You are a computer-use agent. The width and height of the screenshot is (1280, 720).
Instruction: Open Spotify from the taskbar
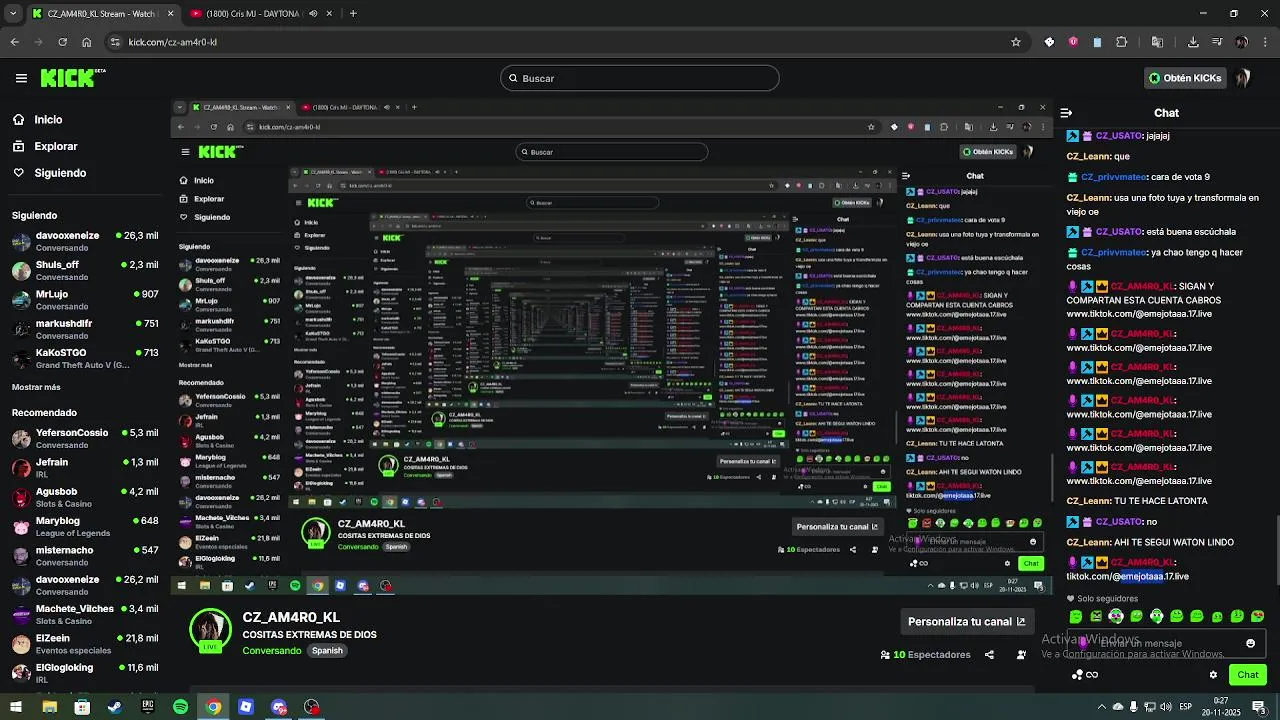click(180, 707)
